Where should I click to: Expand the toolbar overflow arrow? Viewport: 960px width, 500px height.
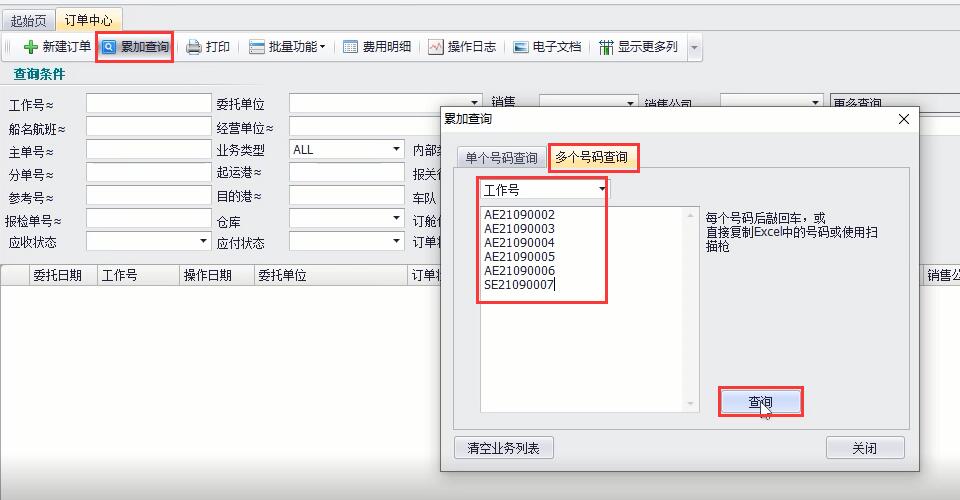(x=694, y=47)
